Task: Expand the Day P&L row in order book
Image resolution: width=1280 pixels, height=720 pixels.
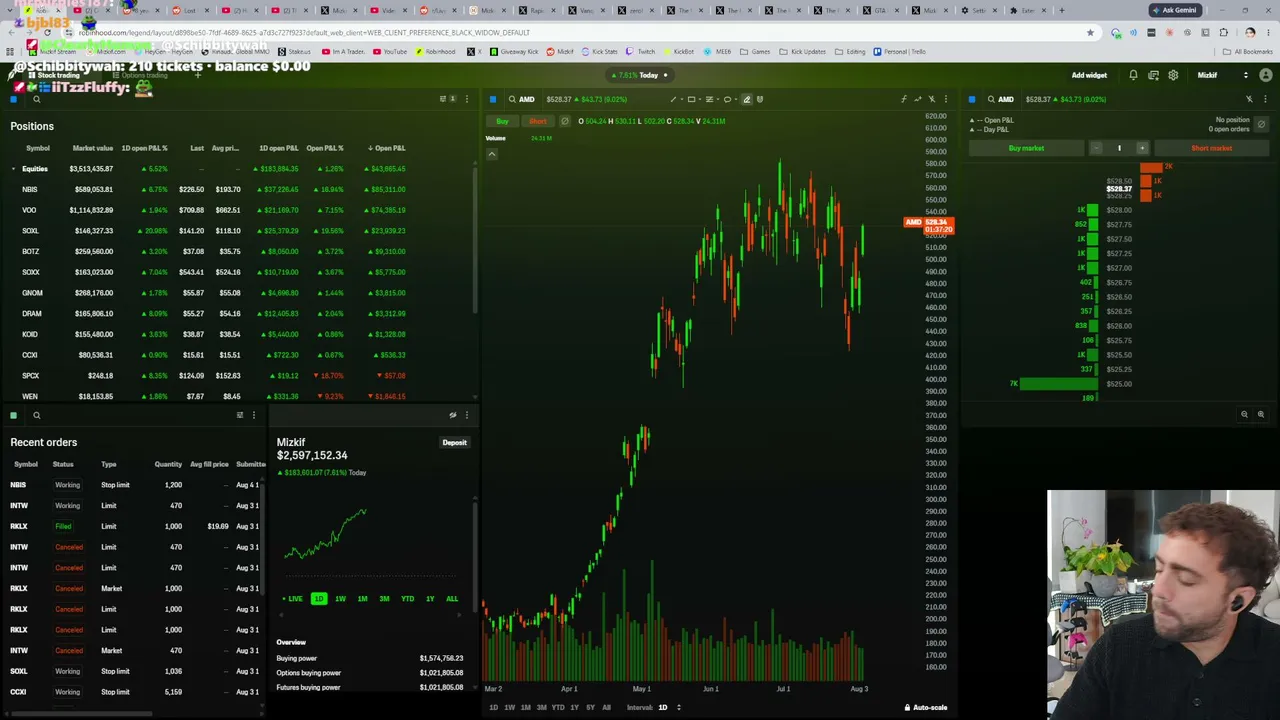Action: click(972, 129)
